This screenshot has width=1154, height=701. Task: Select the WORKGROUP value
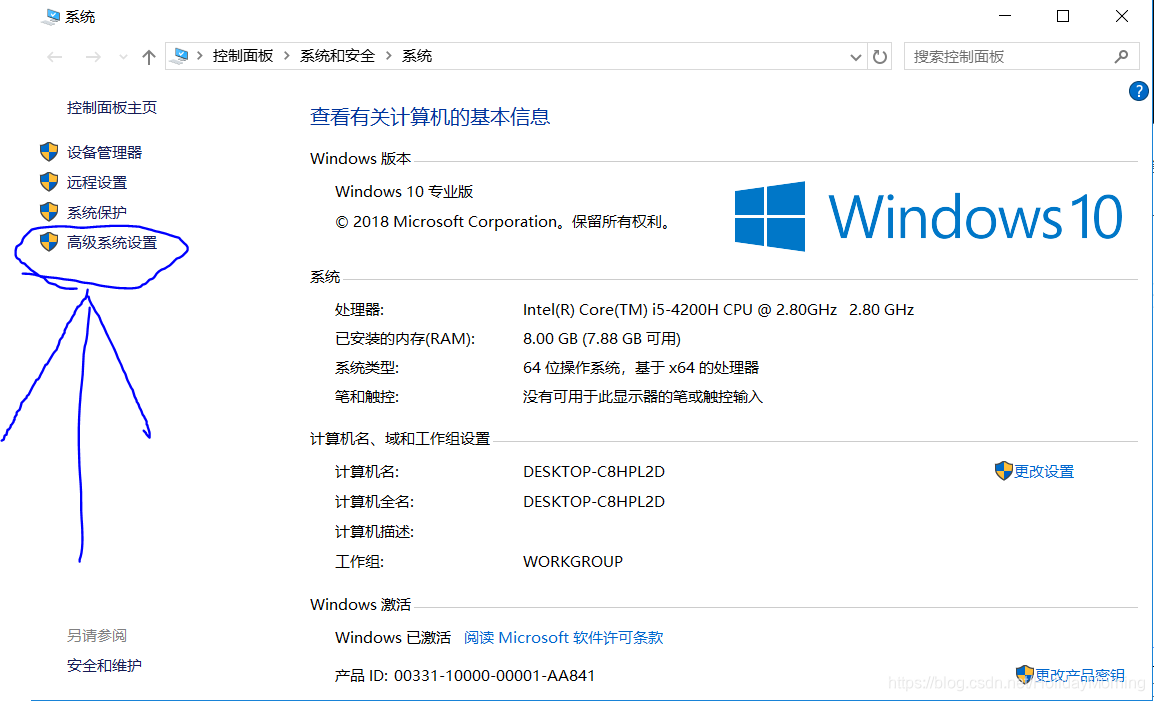coord(573,562)
